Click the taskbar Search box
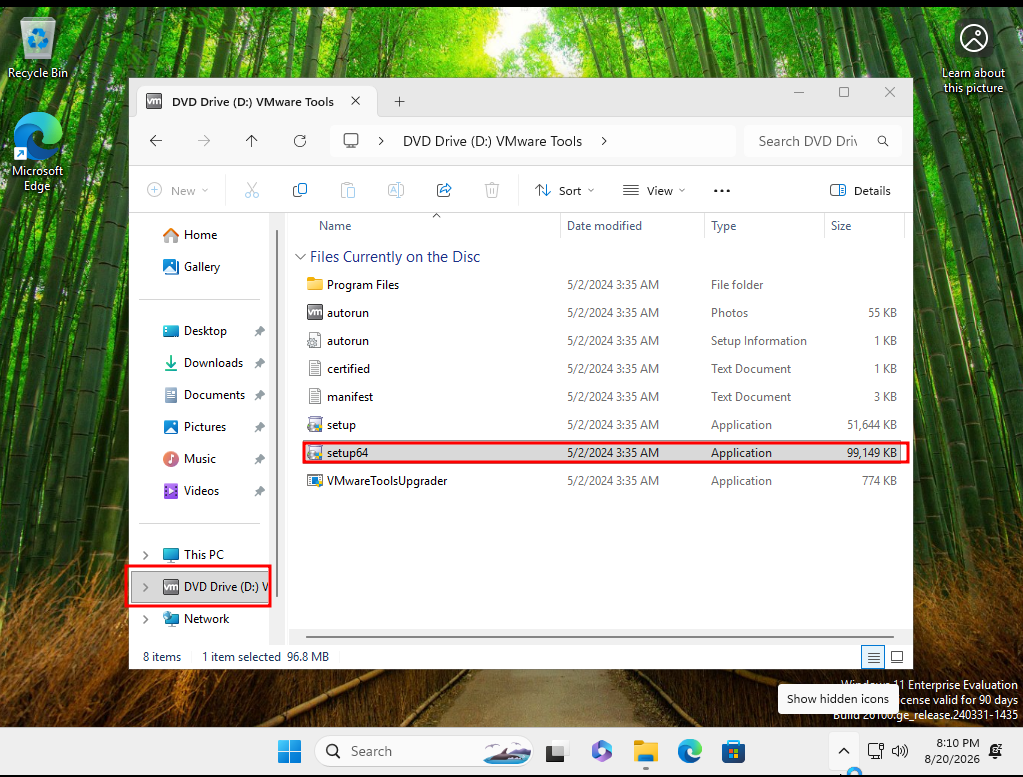Viewport: 1023px width, 777px height. click(424, 752)
